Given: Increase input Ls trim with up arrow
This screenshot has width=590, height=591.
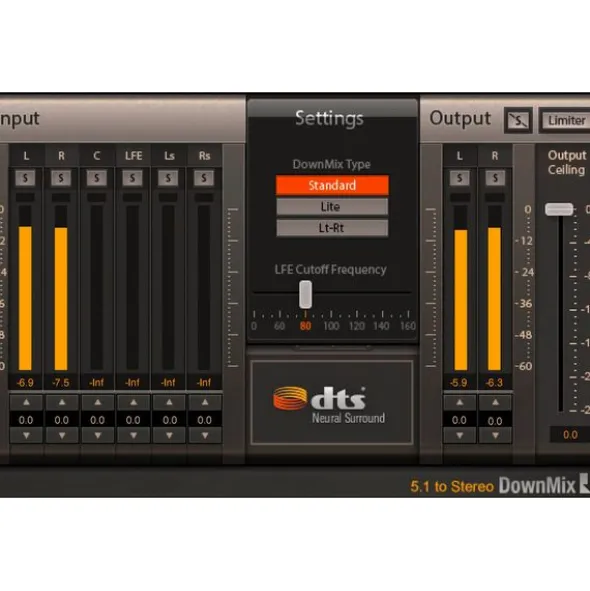Looking at the screenshot, I should coord(169,403).
